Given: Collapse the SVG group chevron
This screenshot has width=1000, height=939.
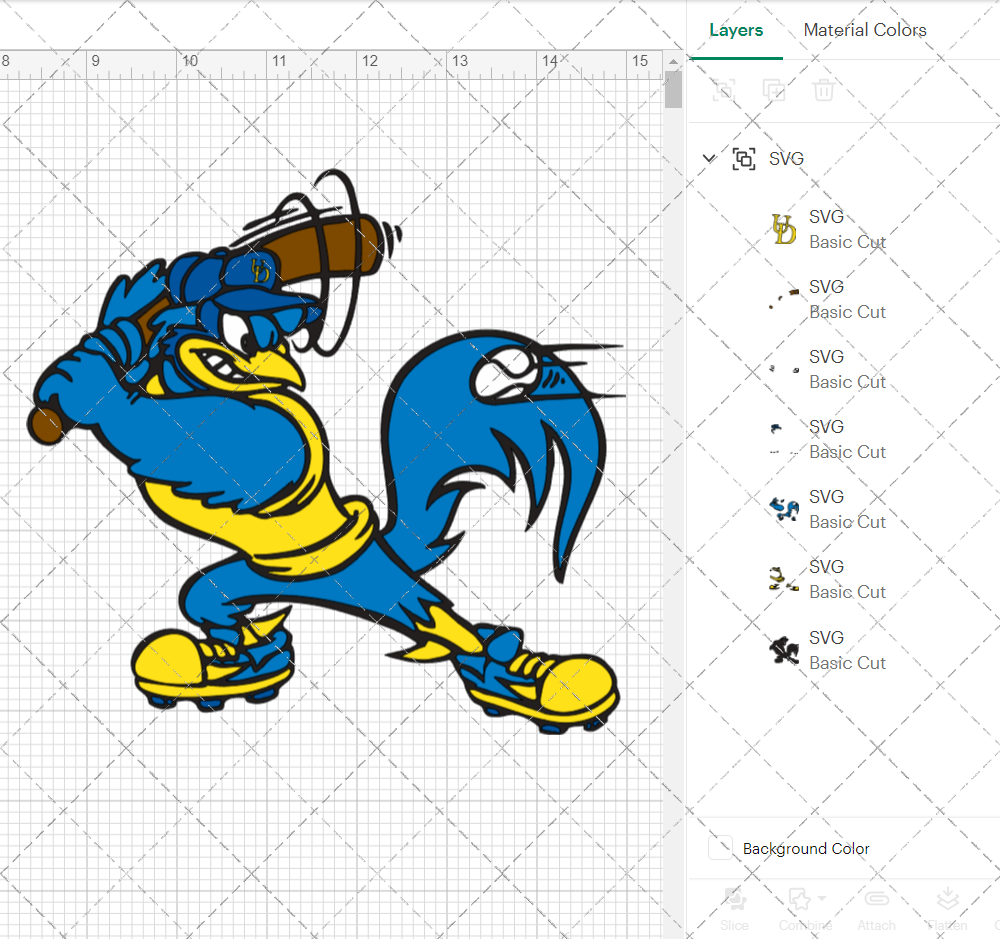Looking at the screenshot, I should coord(709,158).
